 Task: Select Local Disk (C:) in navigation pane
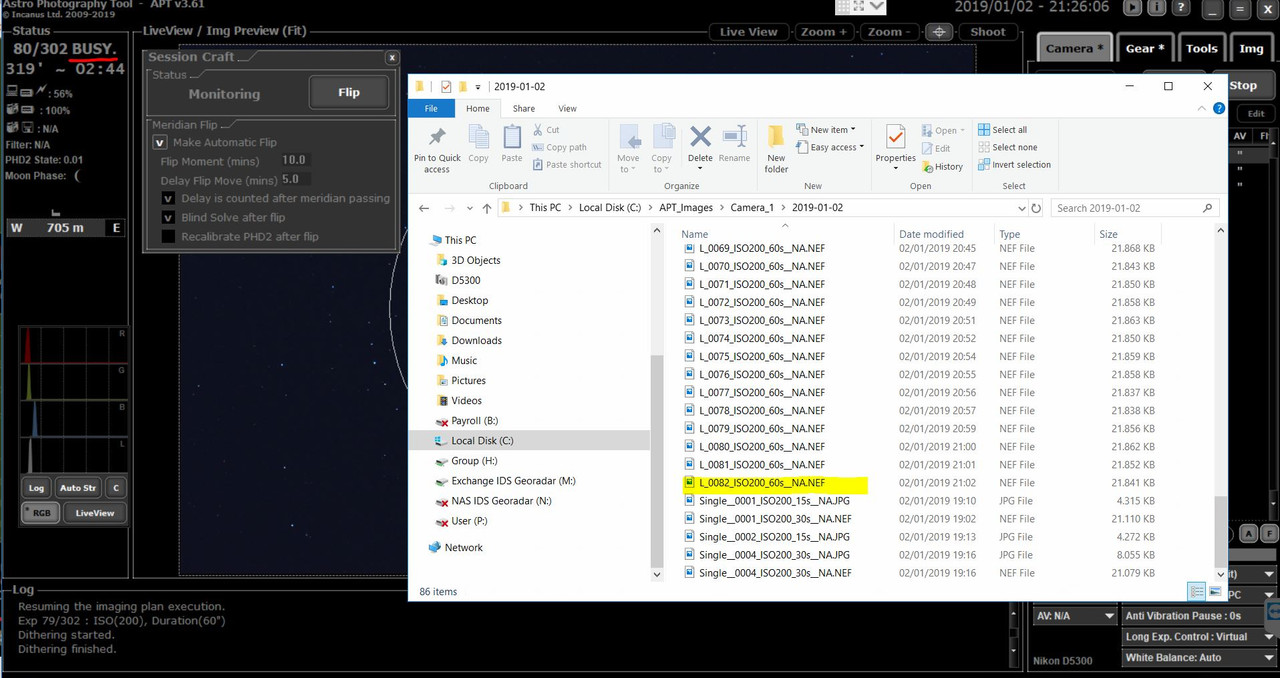[x=482, y=441]
